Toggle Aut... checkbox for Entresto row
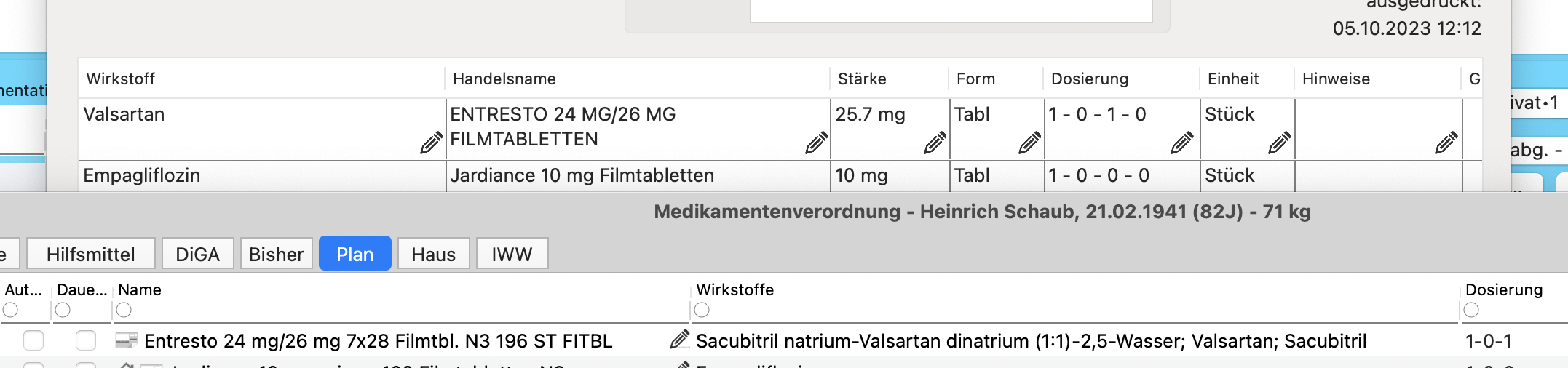 (x=33, y=340)
